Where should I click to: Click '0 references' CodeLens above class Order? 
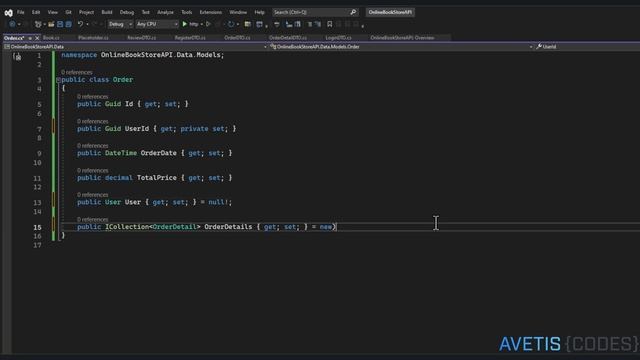coord(77,72)
